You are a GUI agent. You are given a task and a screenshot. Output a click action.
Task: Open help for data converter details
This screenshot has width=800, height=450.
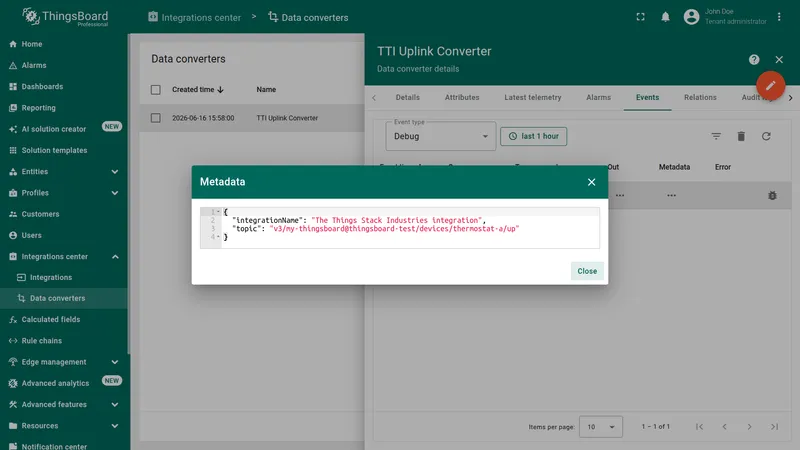[754, 60]
